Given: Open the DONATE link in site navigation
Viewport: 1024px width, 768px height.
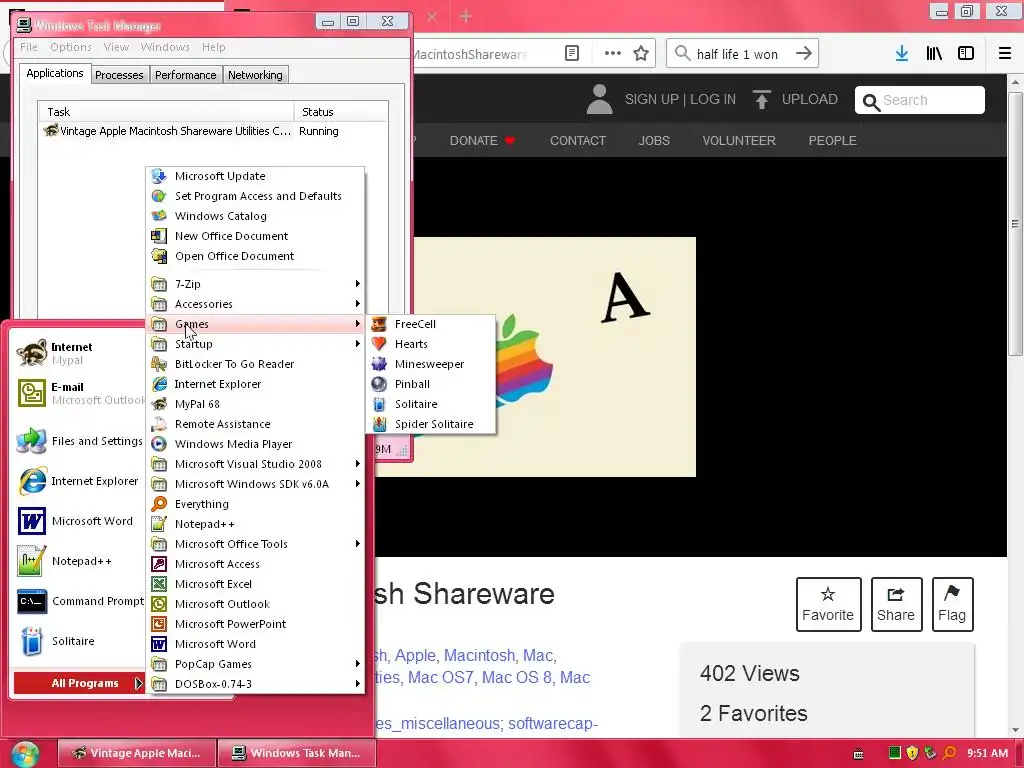Looking at the screenshot, I should [x=482, y=140].
